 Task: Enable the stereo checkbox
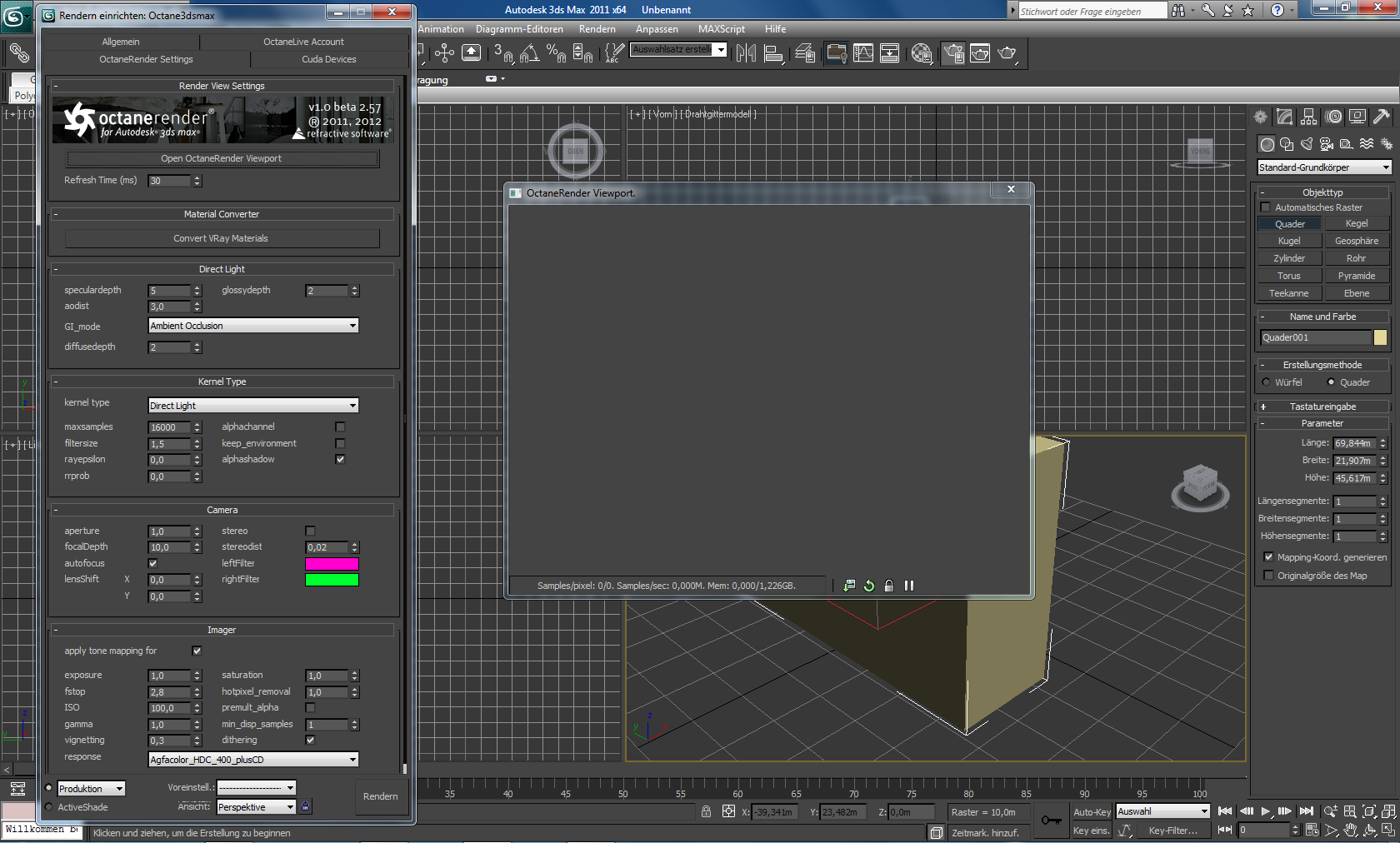[310, 531]
